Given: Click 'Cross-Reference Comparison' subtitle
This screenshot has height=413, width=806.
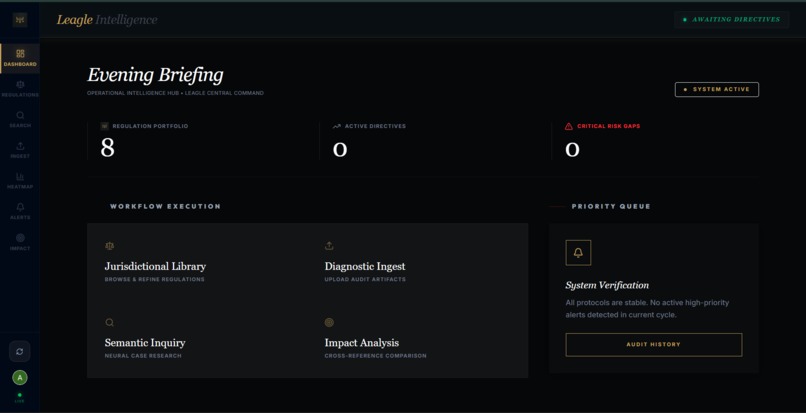Looking at the screenshot, I should [375, 356].
